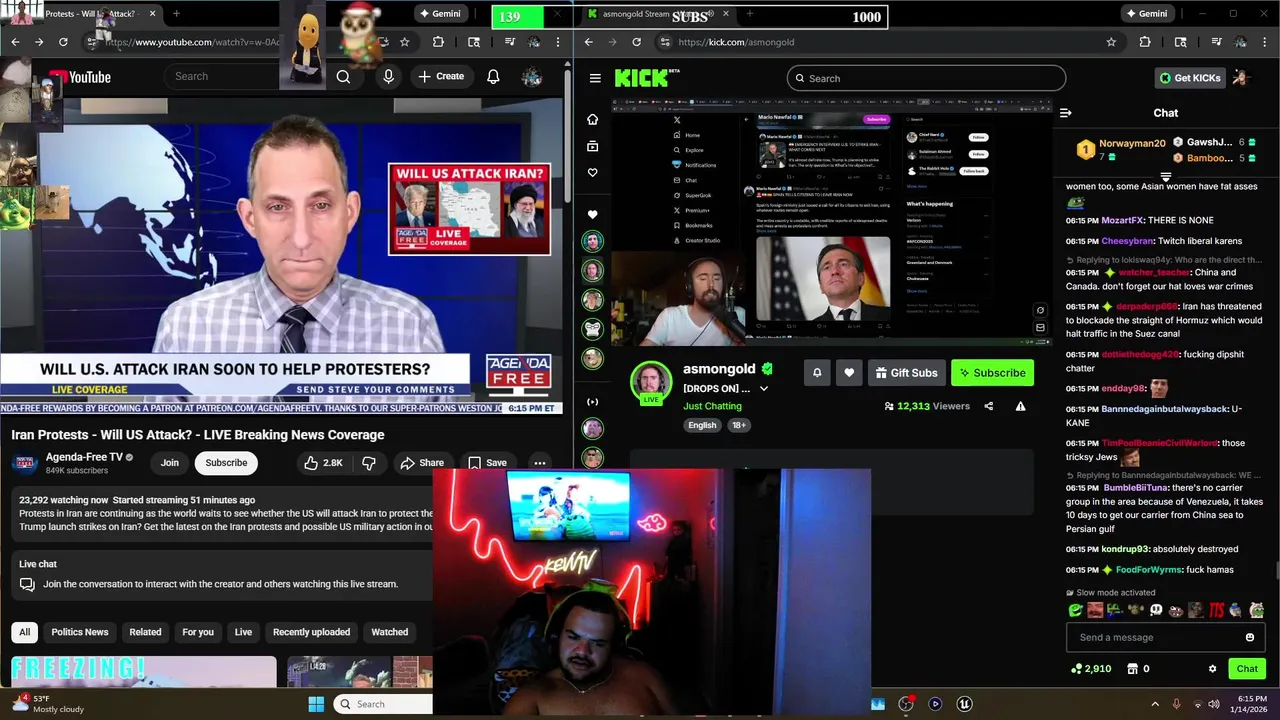Click YouTube Share button
This screenshot has width=1280, height=720.
pos(422,463)
